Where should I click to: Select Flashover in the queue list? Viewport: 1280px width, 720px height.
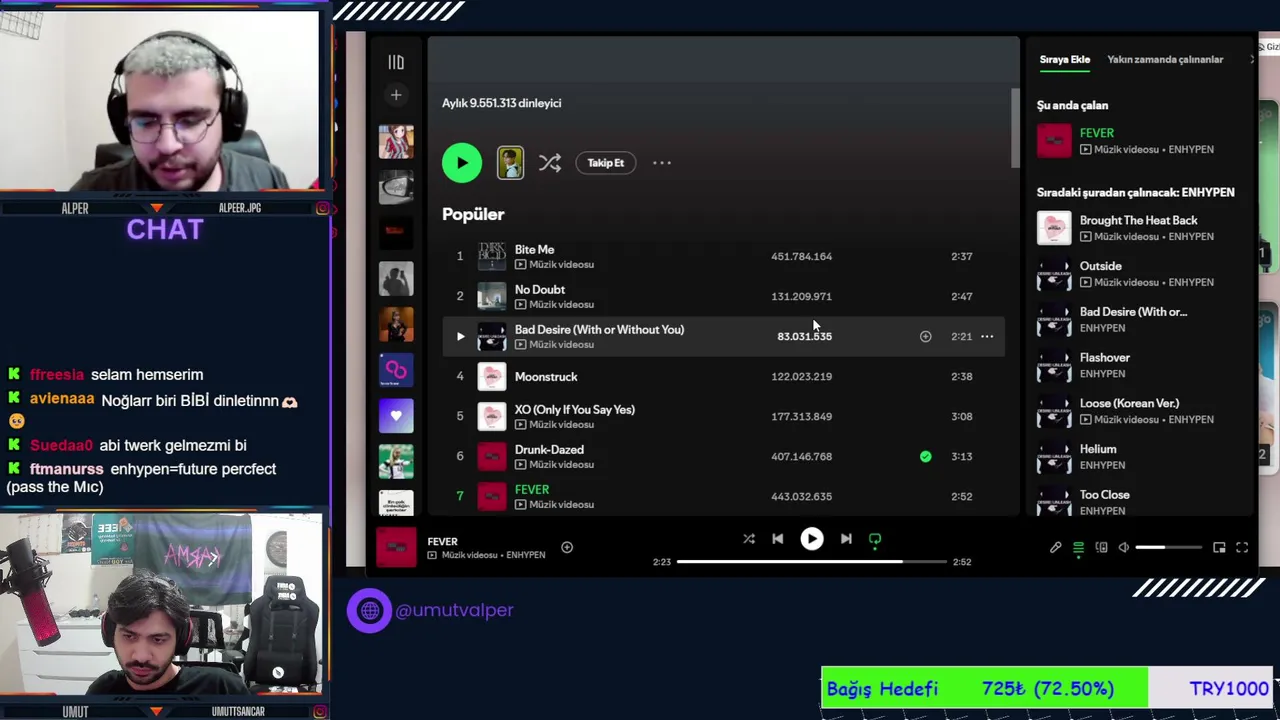coord(1104,357)
